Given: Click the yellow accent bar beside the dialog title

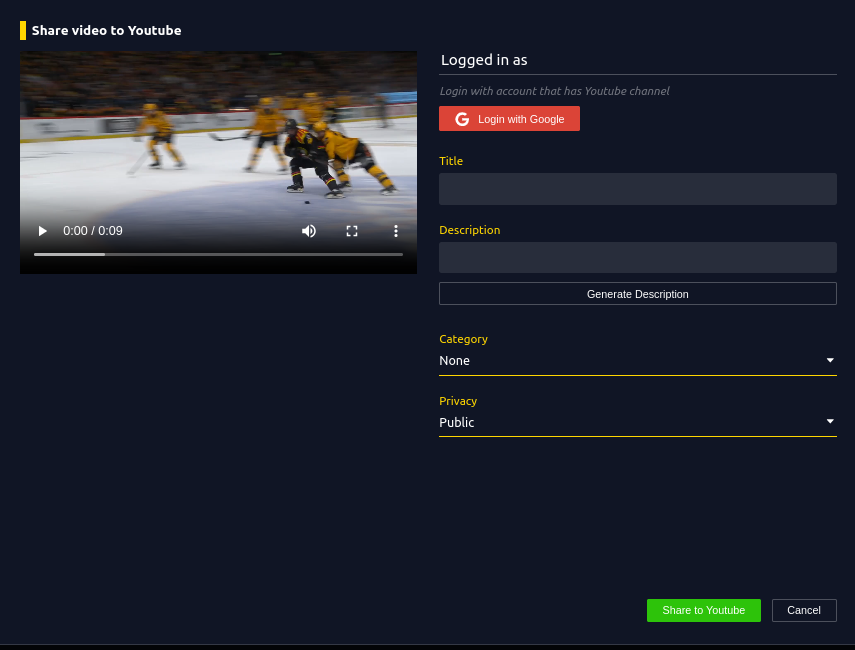Looking at the screenshot, I should point(22,30).
